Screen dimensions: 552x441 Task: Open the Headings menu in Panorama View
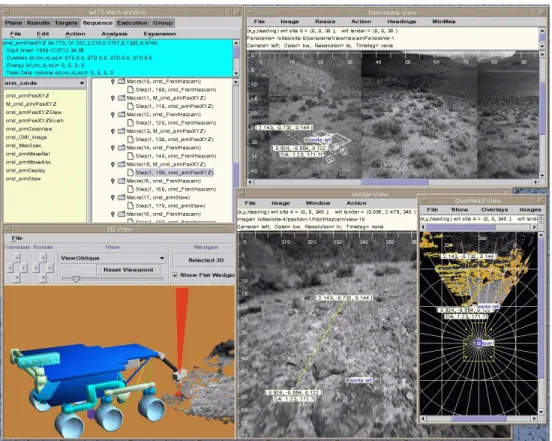click(x=401, y=21)
